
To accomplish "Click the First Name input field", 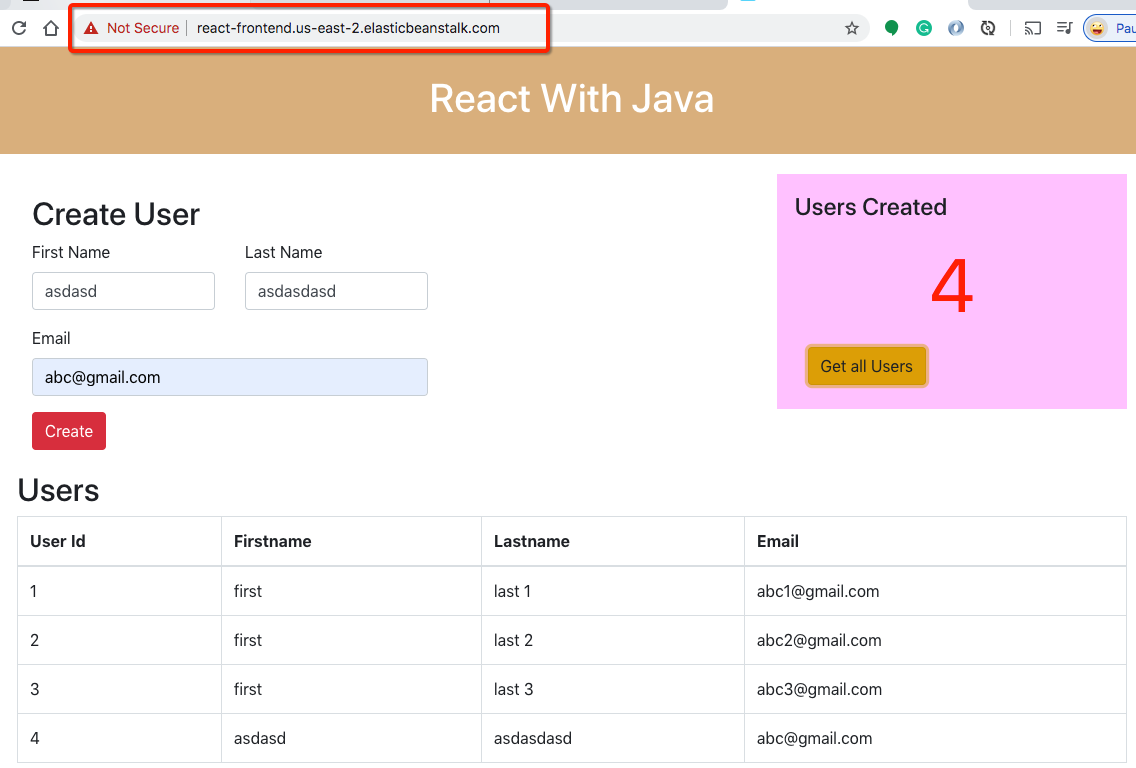I will point(123,291).
